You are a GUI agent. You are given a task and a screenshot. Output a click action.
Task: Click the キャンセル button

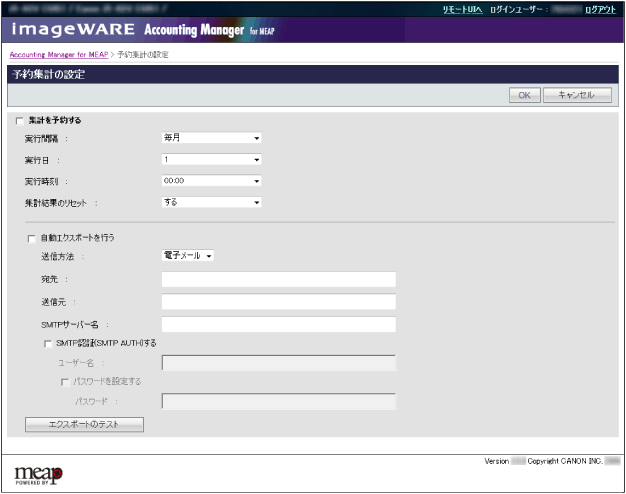pyautogui.click(x=577, y=95)
